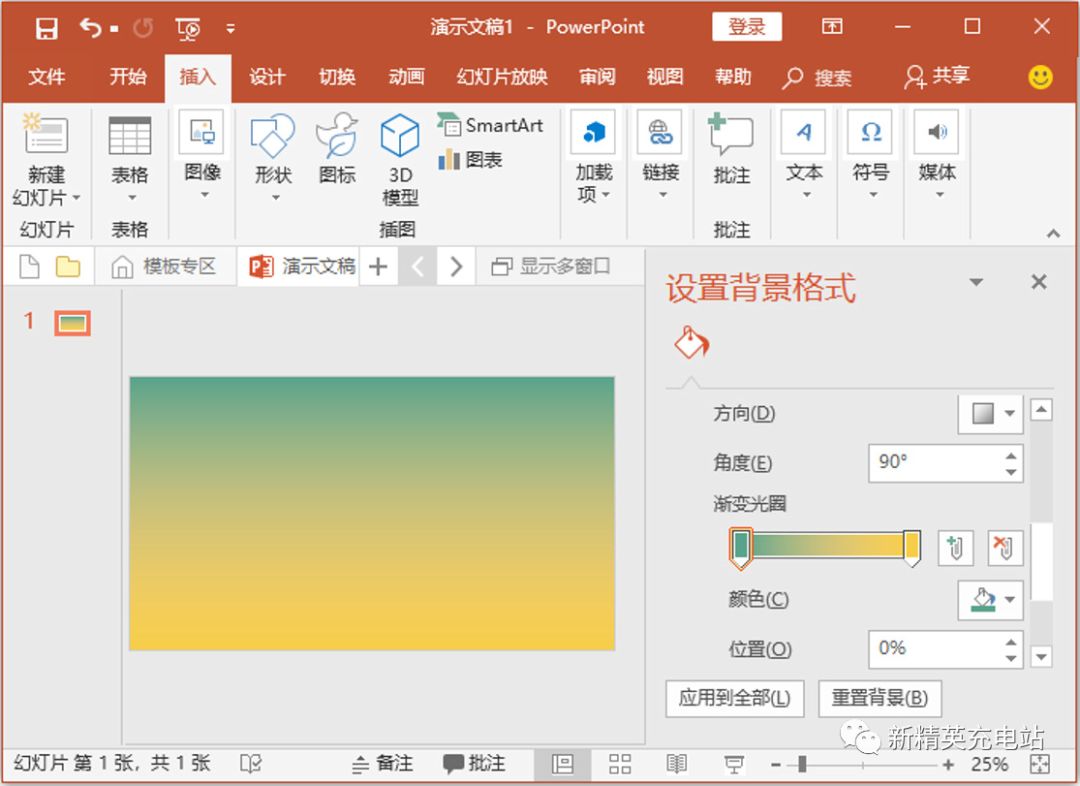Switch to the Design ribbon tab
Screen dimensions: 1080x786
pyautogui.click(x=267, y=77)
